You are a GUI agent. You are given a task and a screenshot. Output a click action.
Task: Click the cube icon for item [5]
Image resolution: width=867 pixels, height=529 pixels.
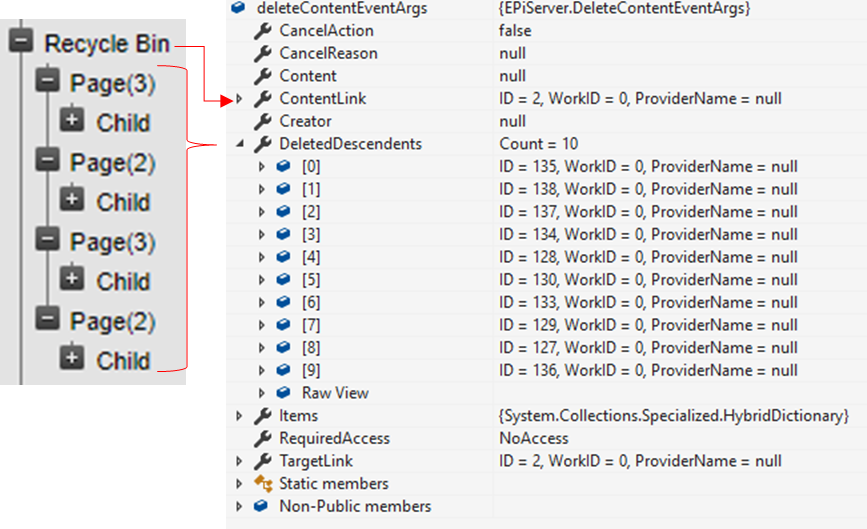[x=283, y=280]
